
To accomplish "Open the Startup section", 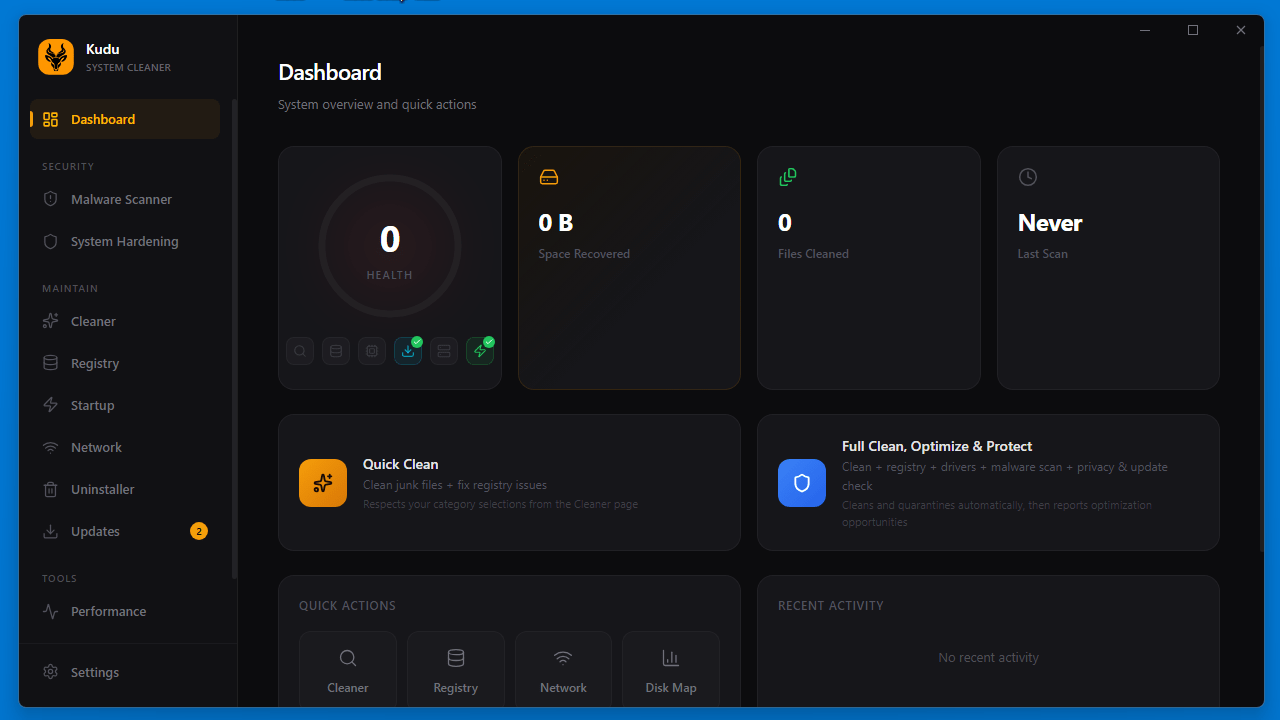I will pos(92,405).
